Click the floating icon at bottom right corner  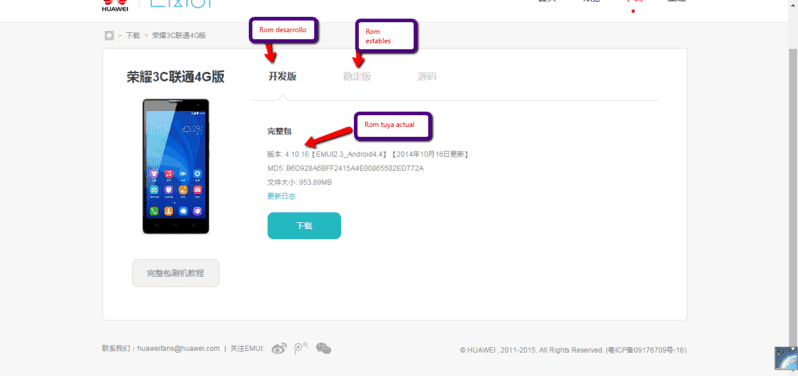tap(786, 358)
